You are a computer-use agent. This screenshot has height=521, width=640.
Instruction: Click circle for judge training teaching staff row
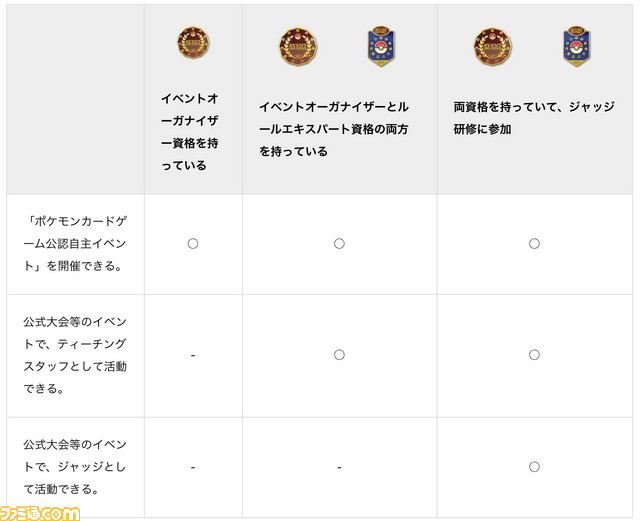(534, 355)
